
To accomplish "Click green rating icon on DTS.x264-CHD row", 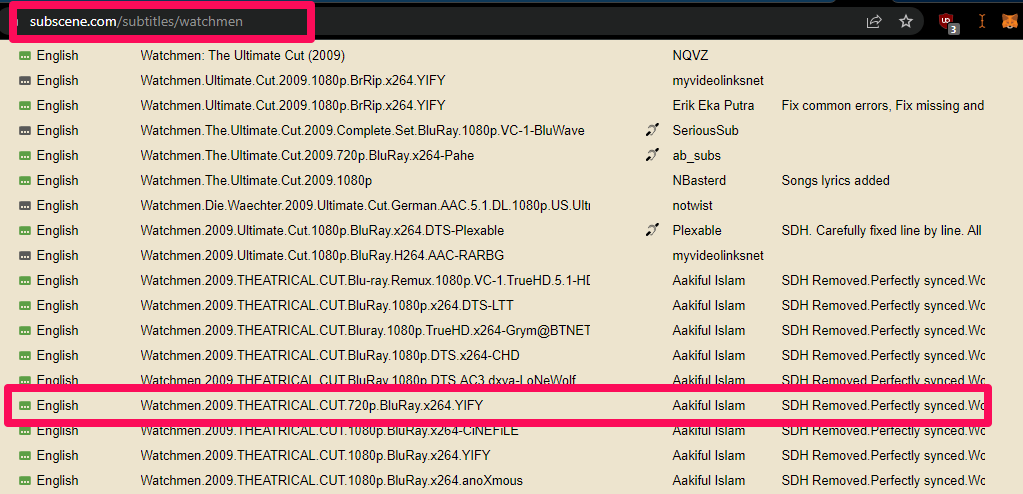I will tap(25, 356).
